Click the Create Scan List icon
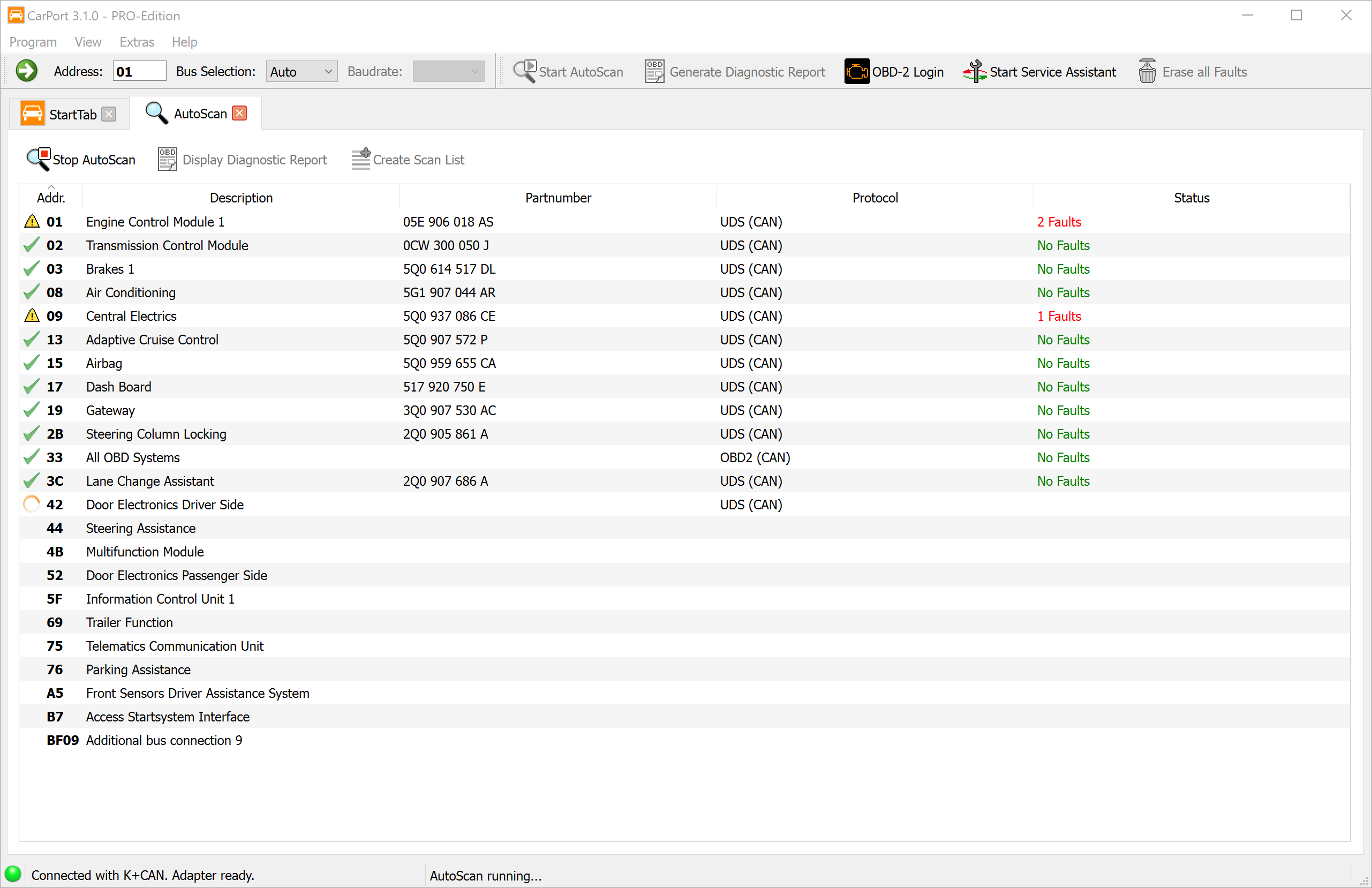 click(x=361, y=159)
